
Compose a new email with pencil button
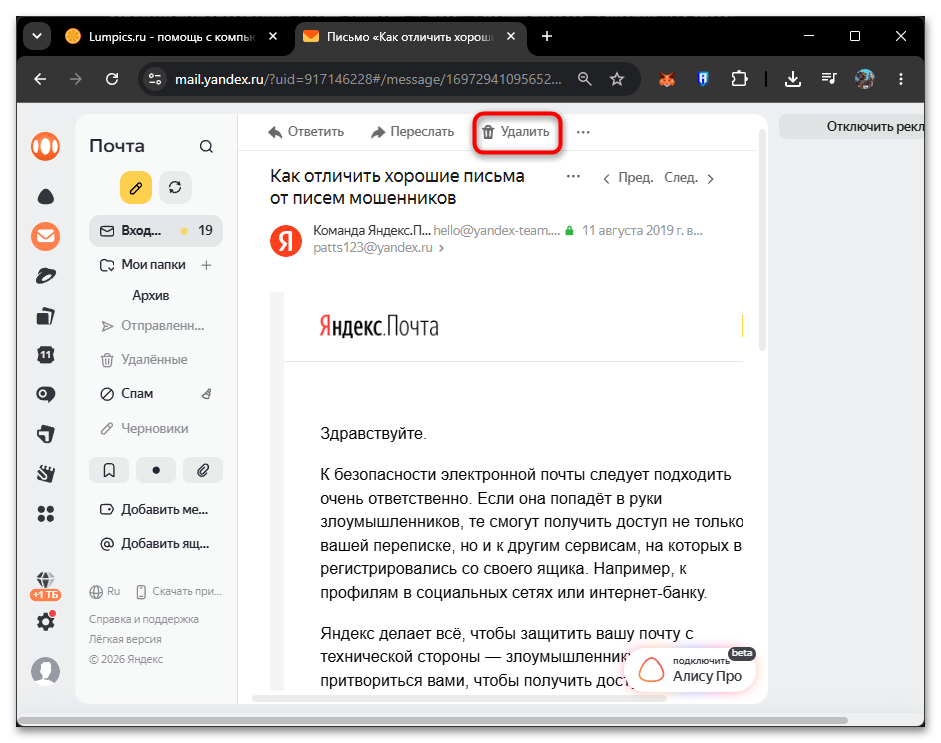pyautogui.click(x=136, y=188)
